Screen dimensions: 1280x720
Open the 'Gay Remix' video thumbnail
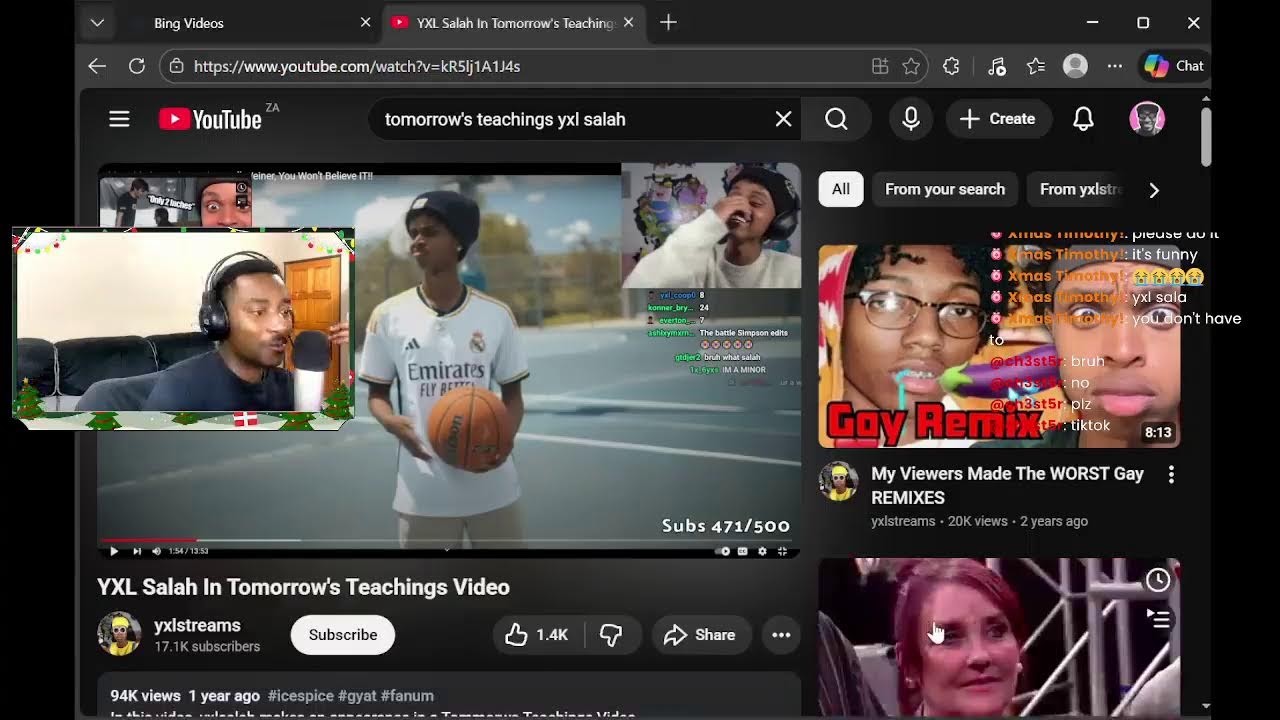[999, 346]
